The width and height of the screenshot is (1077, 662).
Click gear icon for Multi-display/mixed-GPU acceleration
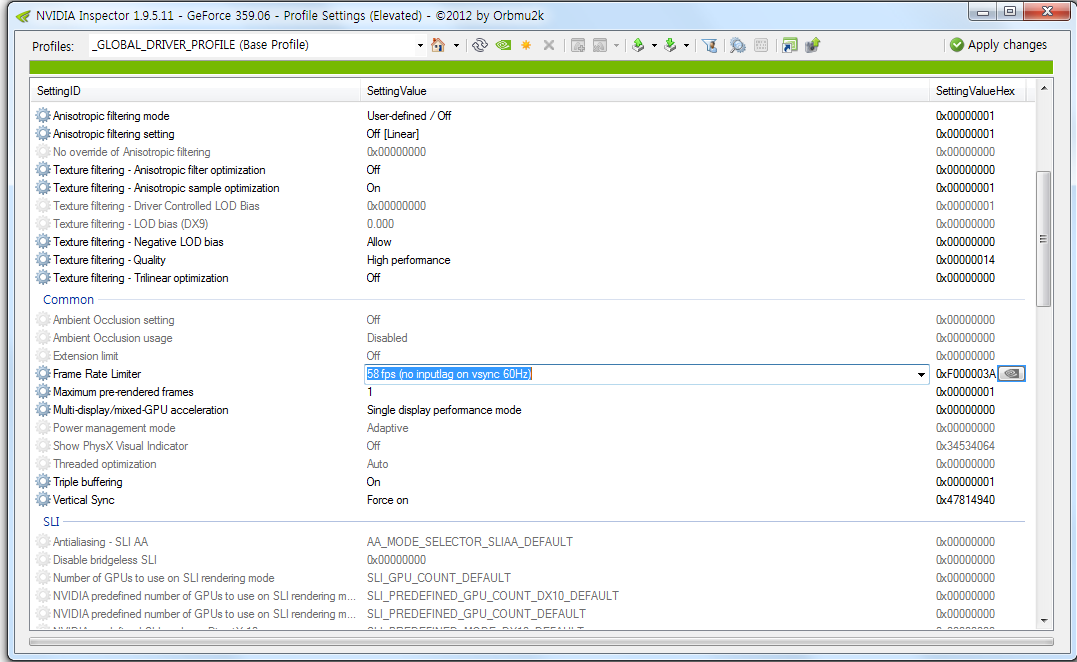(43, 409)
